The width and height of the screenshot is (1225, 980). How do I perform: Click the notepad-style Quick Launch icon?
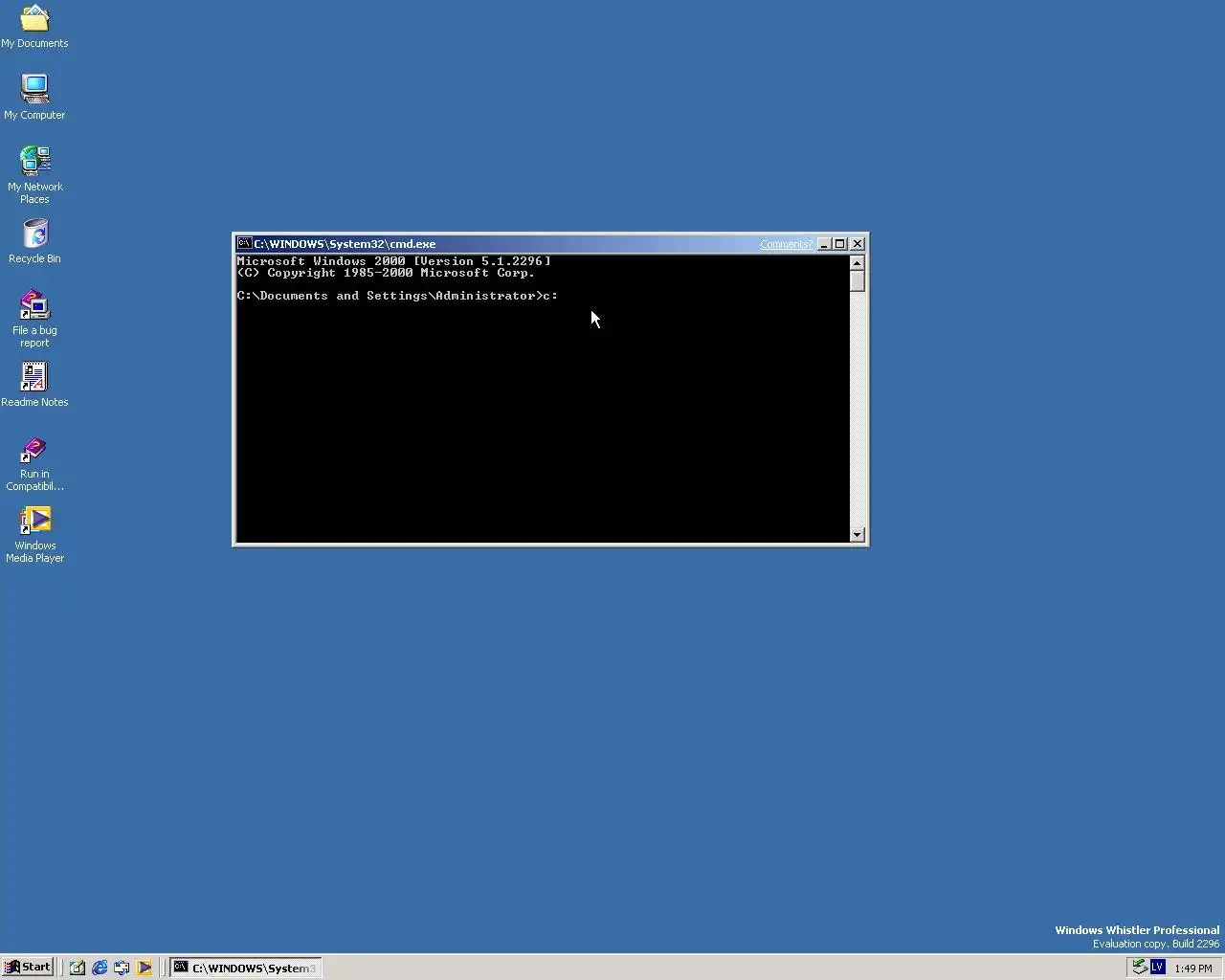coord(78,968)
